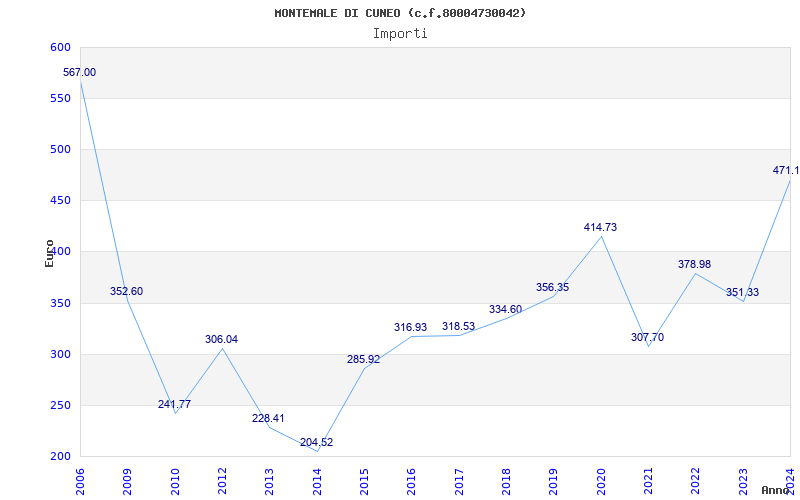Click the 600 y-axis value
This screenshot has height=500, width=800.
click(59, 47)
